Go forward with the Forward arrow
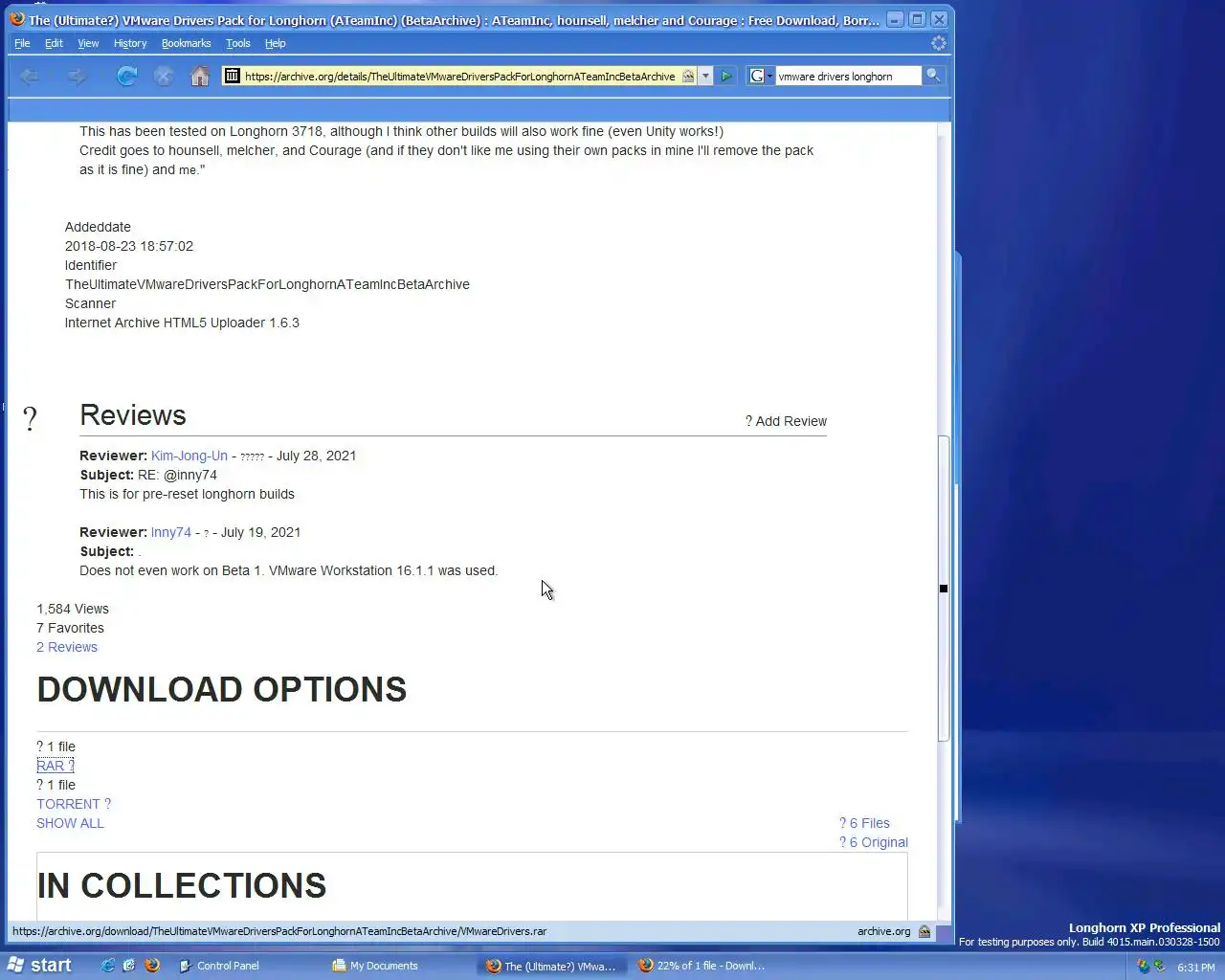1225x980 pixels. click(x=77, y=77)
